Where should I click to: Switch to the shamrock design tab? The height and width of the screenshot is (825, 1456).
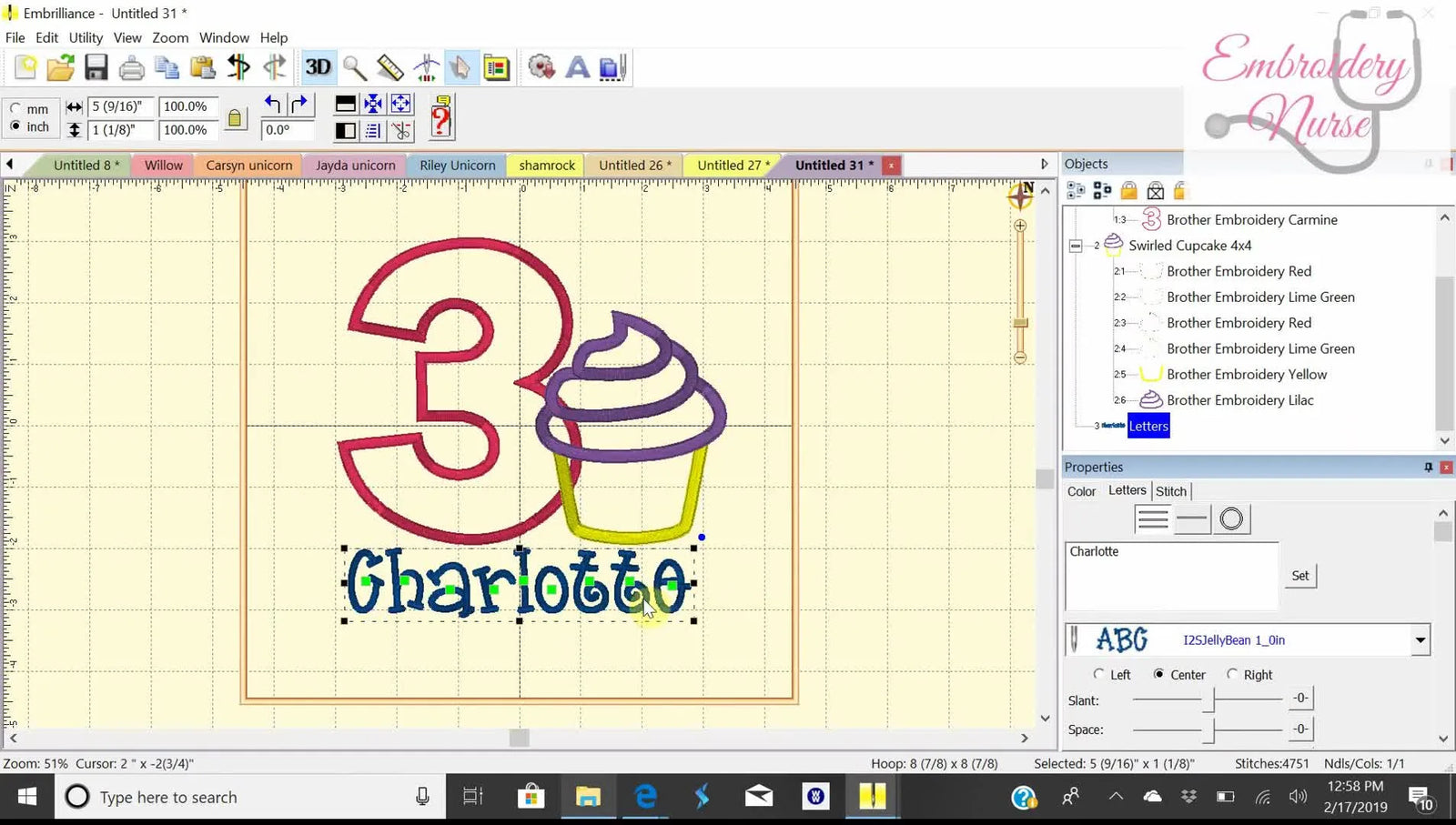pyautogui.click(x=545, y=165)
